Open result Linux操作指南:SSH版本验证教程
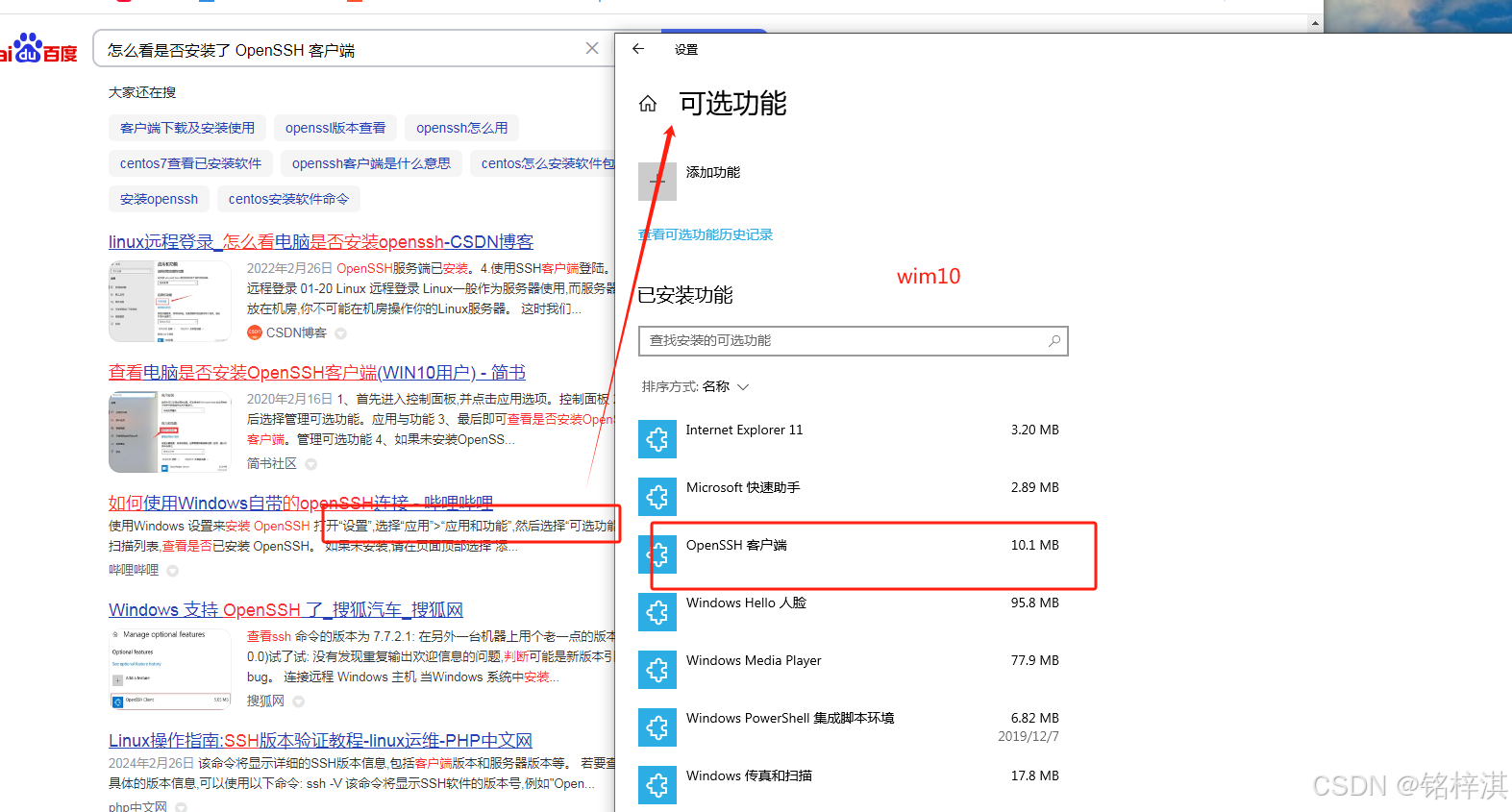This screenshot has height=812, width=1512. tap(320, 741)
